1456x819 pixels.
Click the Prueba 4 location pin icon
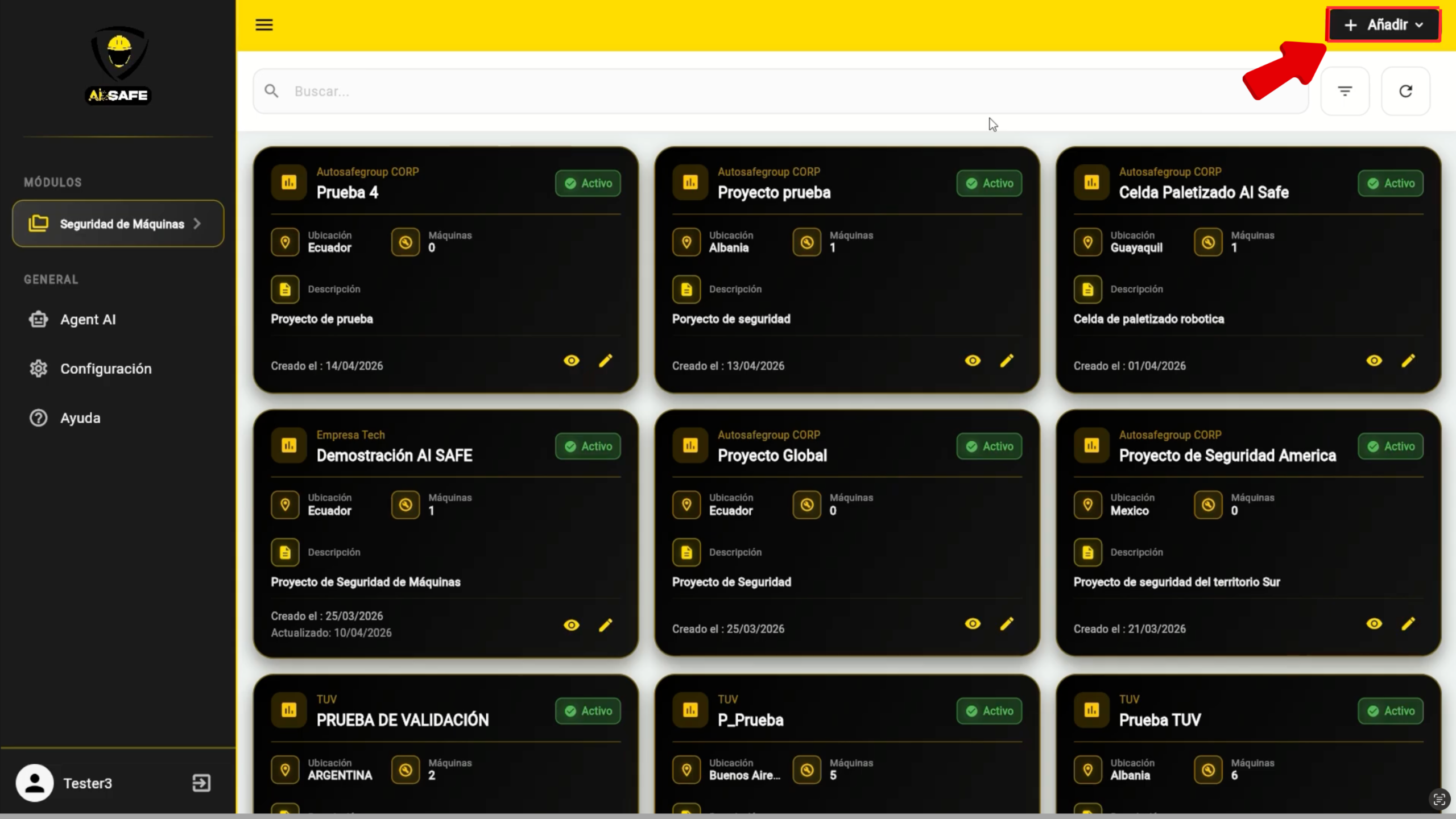click(x=285, y=242)
